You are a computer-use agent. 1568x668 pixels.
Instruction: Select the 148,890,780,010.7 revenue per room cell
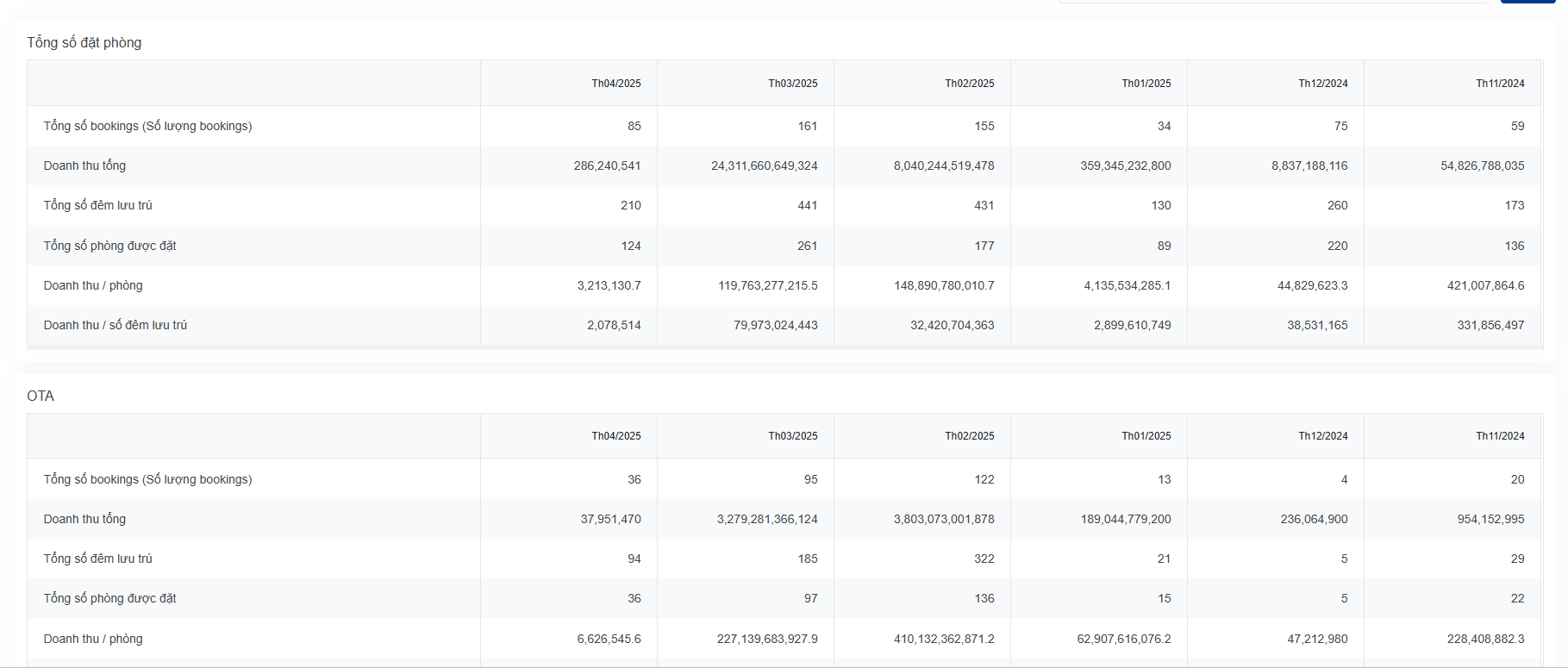(943, 285)
